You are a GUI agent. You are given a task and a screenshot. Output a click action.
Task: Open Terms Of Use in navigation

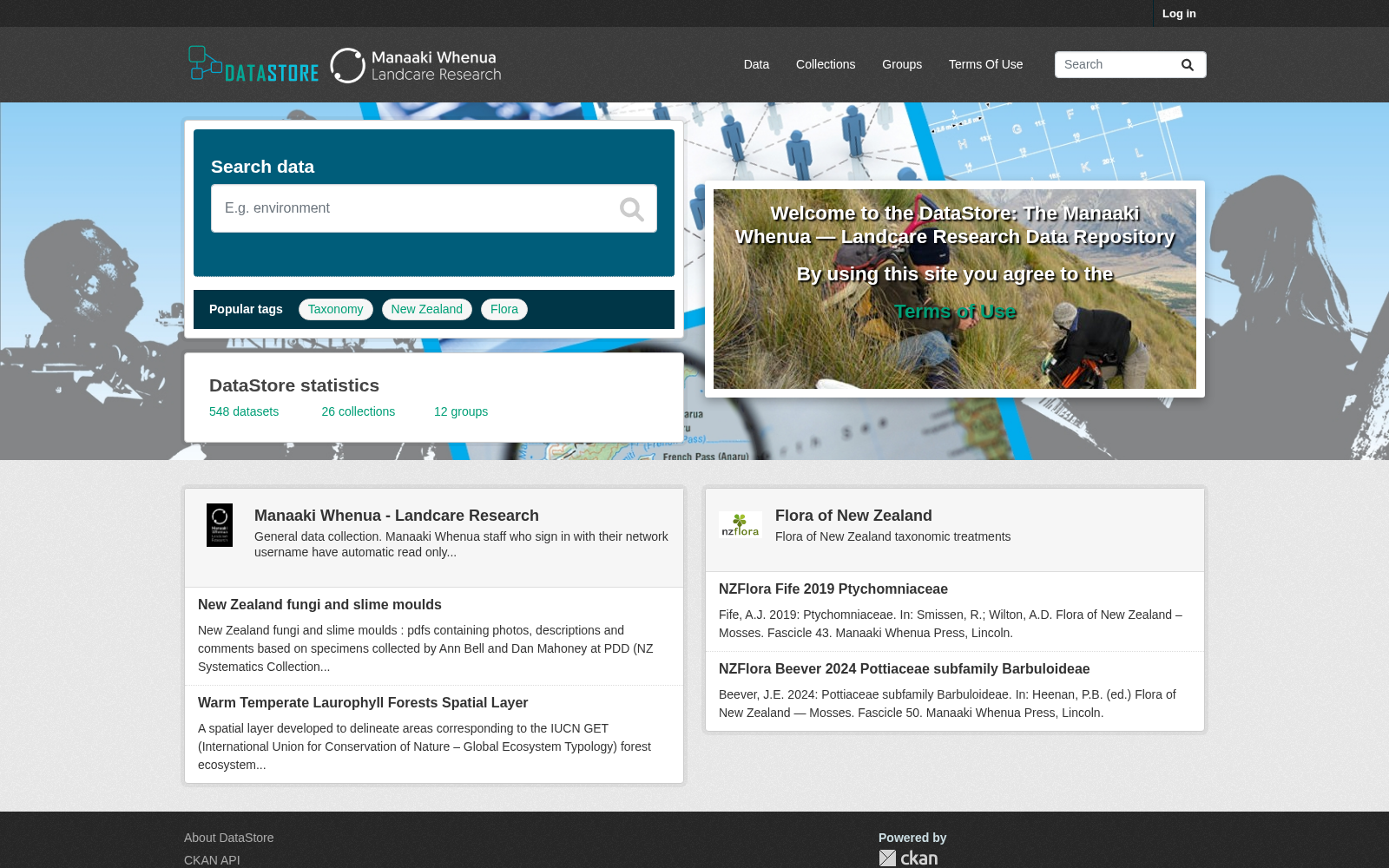pos(985,64)
